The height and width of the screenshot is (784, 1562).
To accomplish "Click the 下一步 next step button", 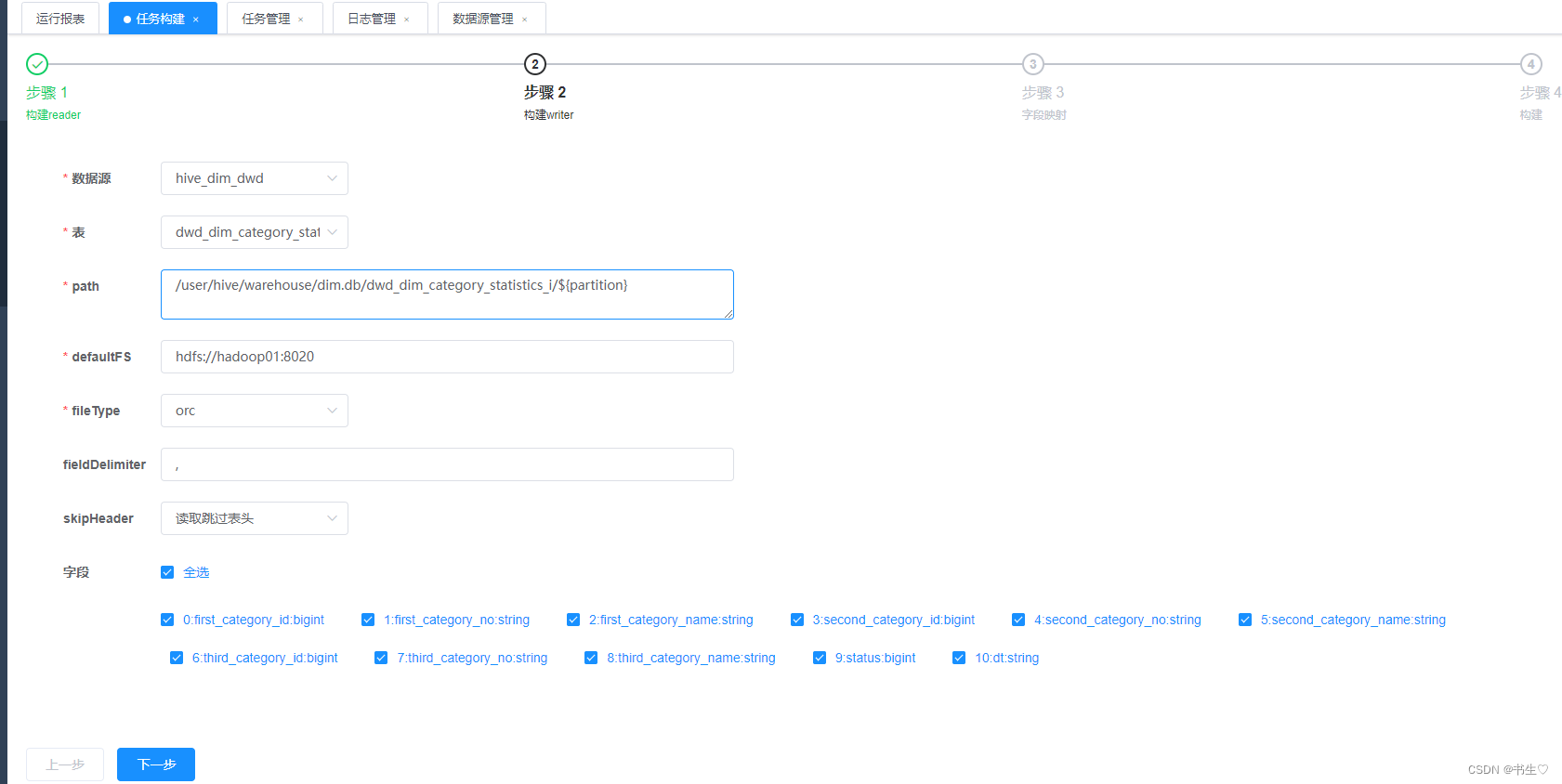I will point(156,764).
